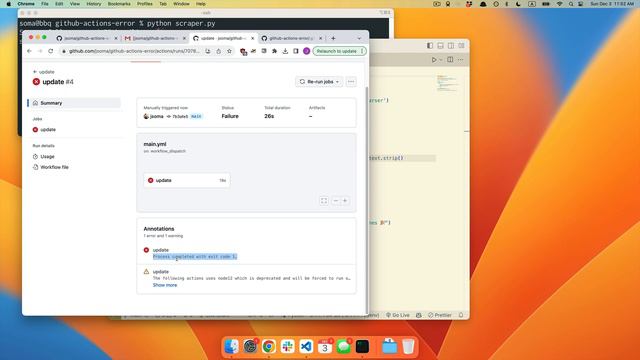Open the Bookmarks menu
Viewport: 640px width, 360px height.
(119, 4)
